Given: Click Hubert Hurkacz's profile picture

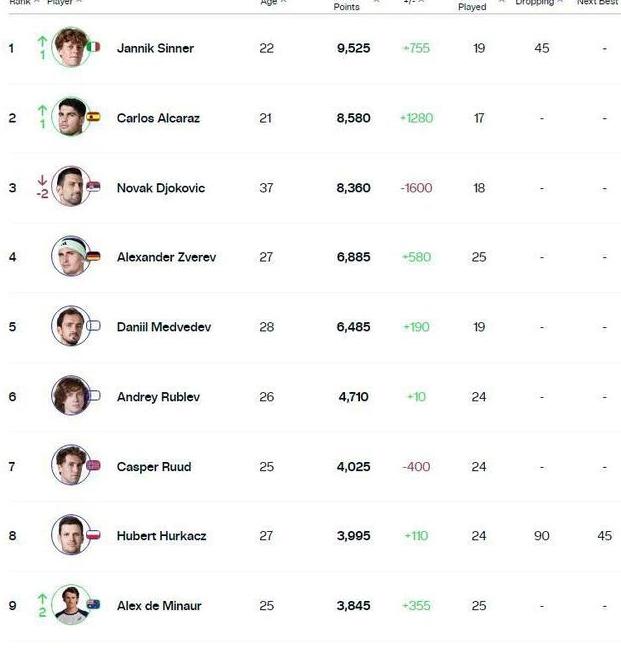Looking at the screenshot, I should pos(70,536).
